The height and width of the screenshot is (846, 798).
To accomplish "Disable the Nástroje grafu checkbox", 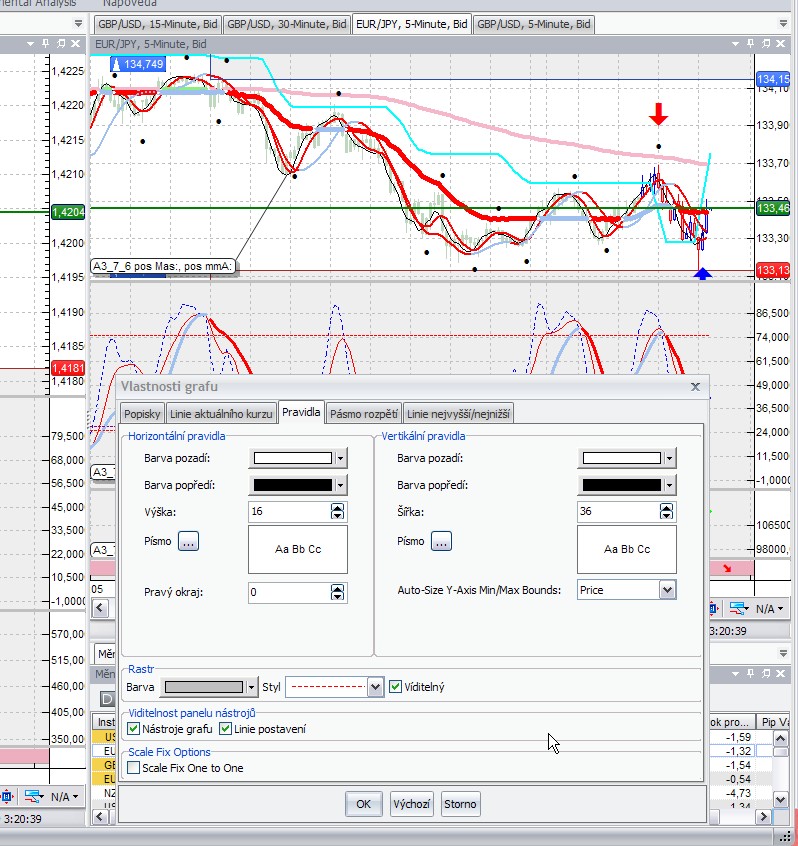I will (x=134, y=729).
